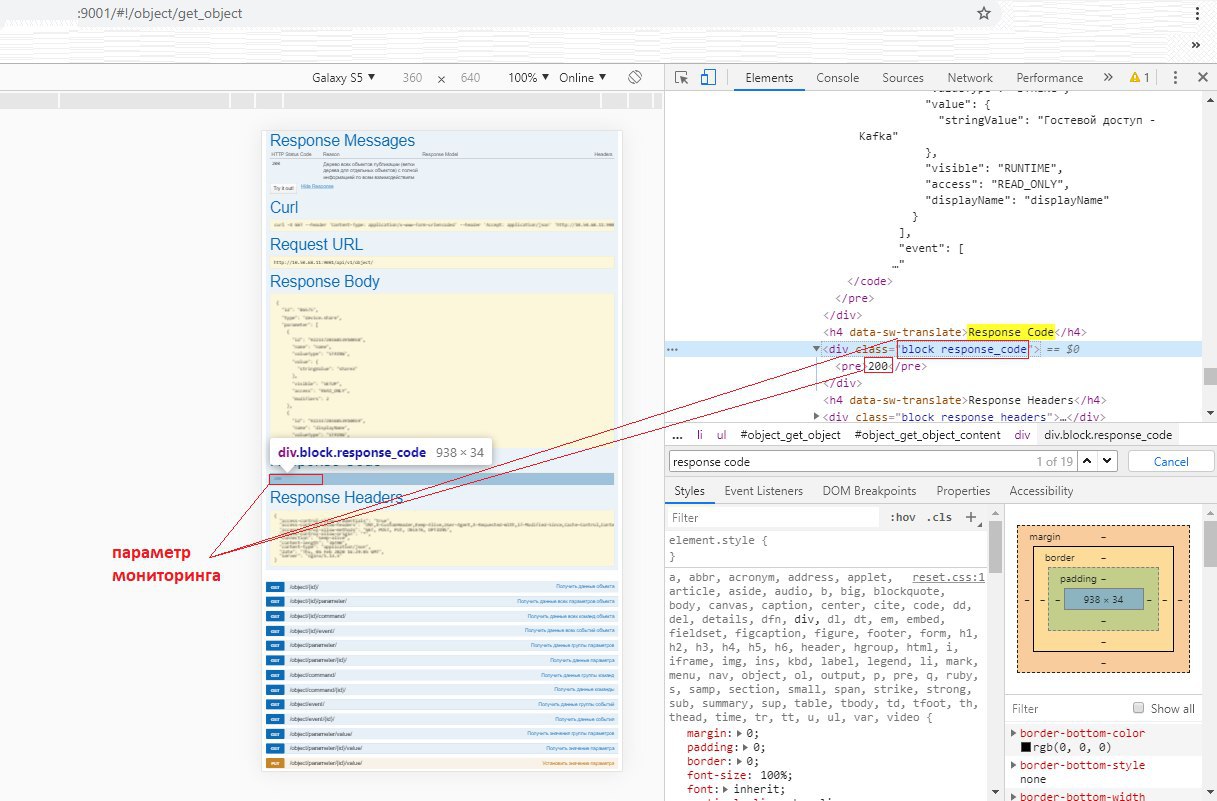Switch to the Performance tab
Screen dimensions: 1217x801
click(x=1049, y=77)
